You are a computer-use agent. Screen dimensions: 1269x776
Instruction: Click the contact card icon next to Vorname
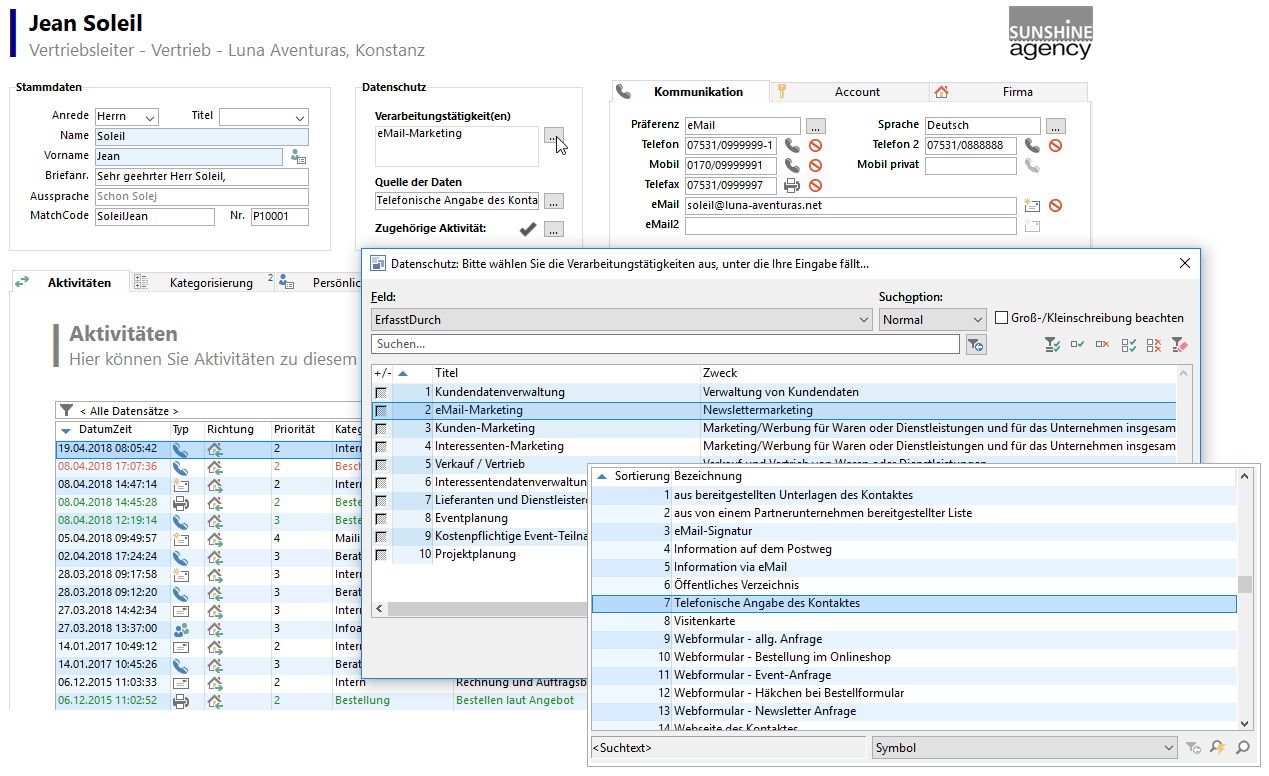coord(298,157)
